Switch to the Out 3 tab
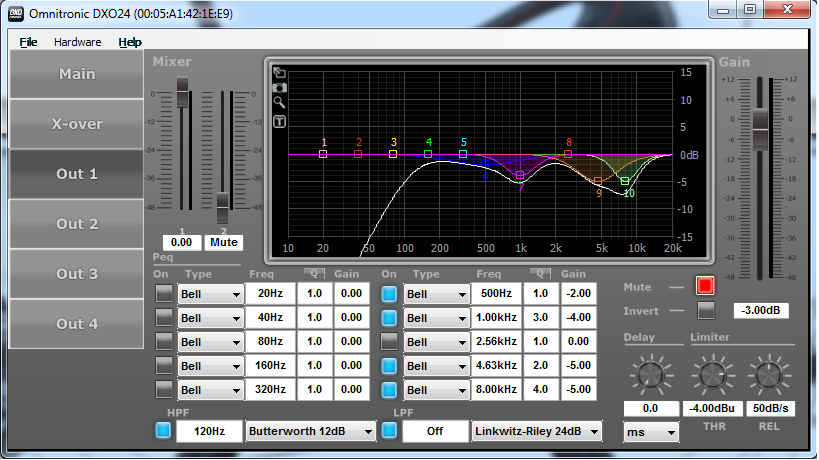 pyautogui.click(x=76, y=274)
